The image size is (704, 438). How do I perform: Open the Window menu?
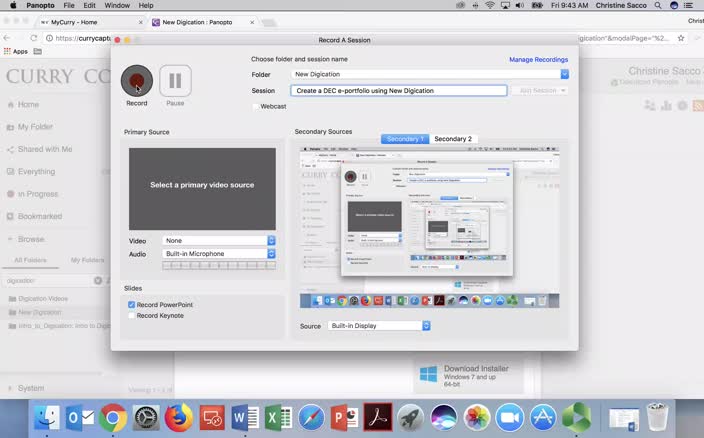117,5
